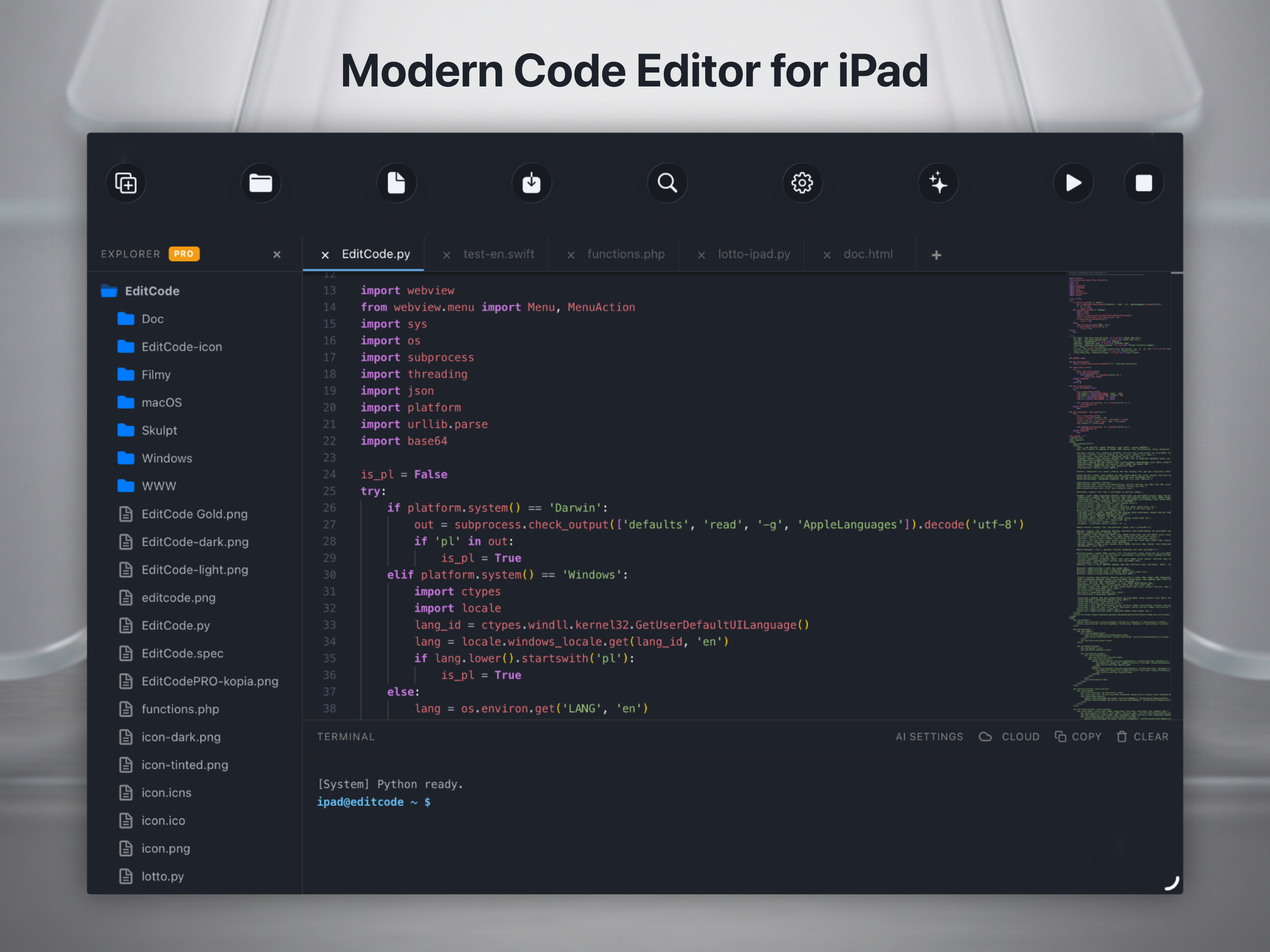The image size is (1270, 952).
Task: Close the Explorer panel
Action: tap(277, 254)
